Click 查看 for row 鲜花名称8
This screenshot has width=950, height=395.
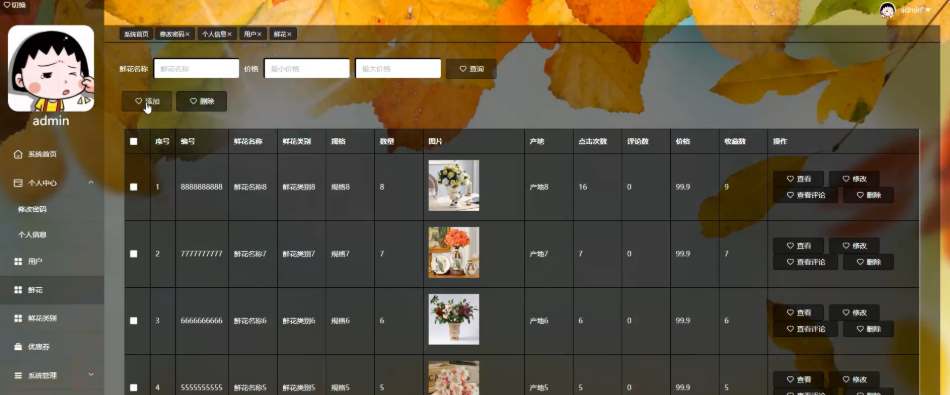[798, 179]
